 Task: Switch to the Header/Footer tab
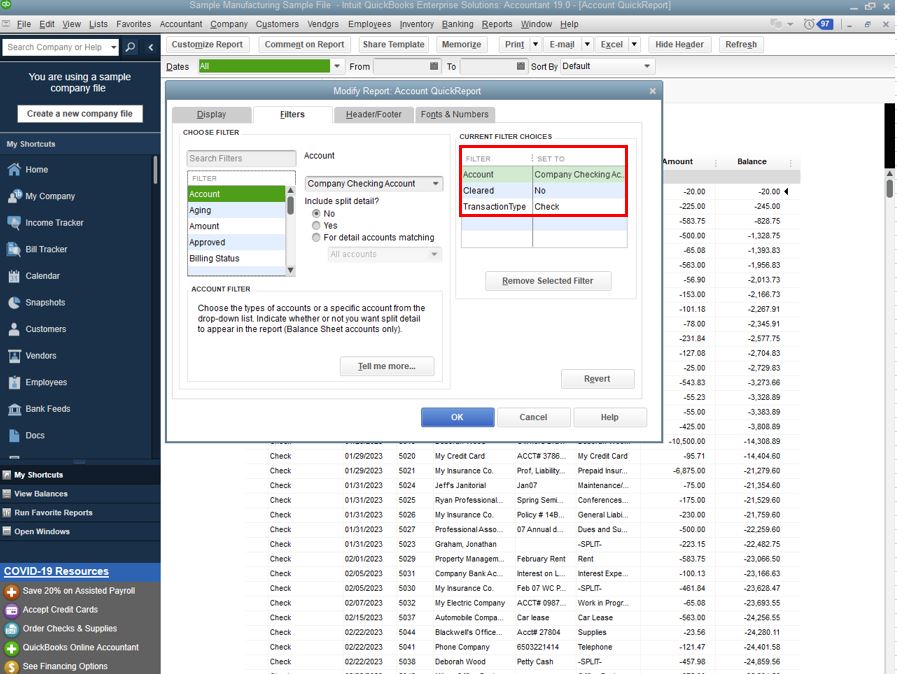tap(374, 114)
